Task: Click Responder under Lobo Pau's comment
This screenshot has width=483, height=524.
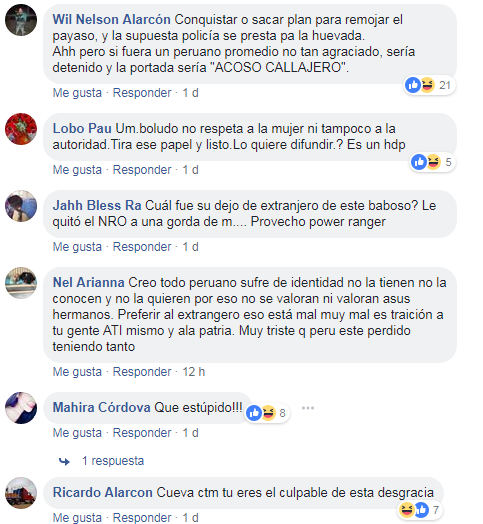Action: point(142,170)
